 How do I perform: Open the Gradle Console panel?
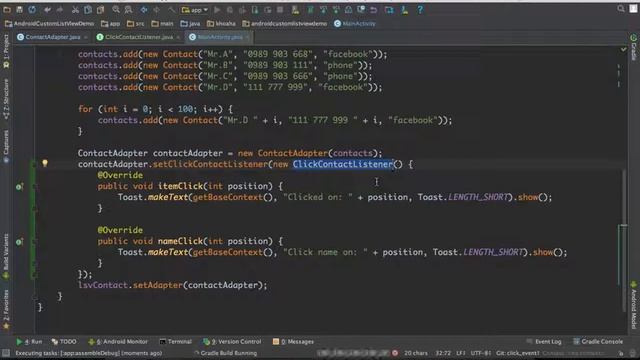[x=598, y=342]
